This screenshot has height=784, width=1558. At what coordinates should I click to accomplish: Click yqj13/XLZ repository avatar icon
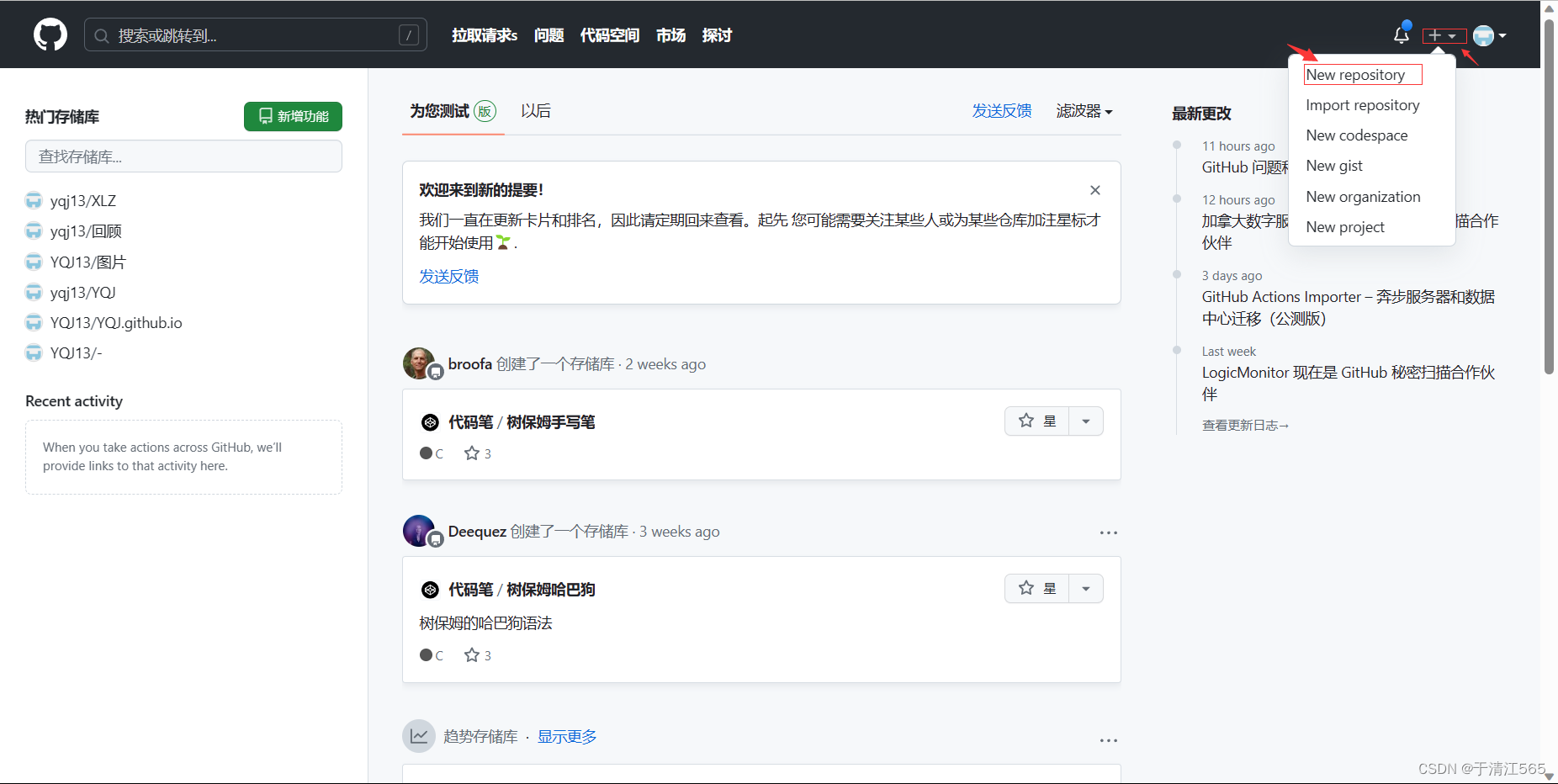34,201
